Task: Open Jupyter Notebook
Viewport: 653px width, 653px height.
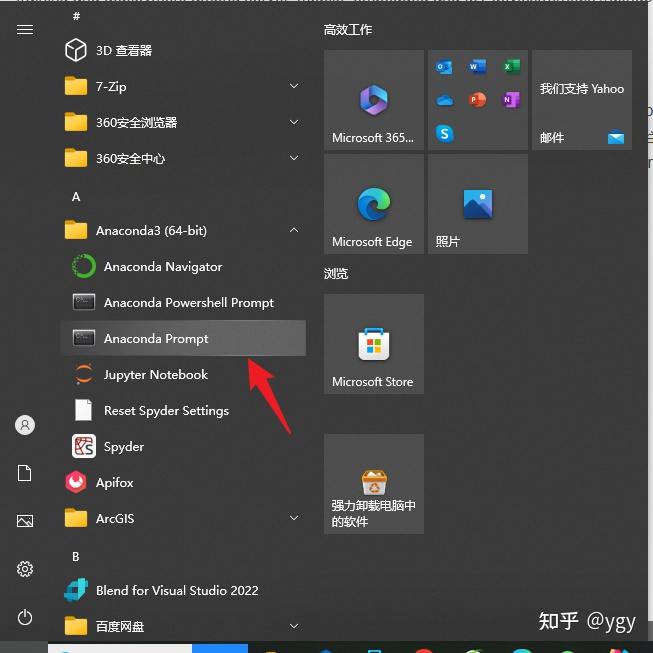Action: [183, 374]
